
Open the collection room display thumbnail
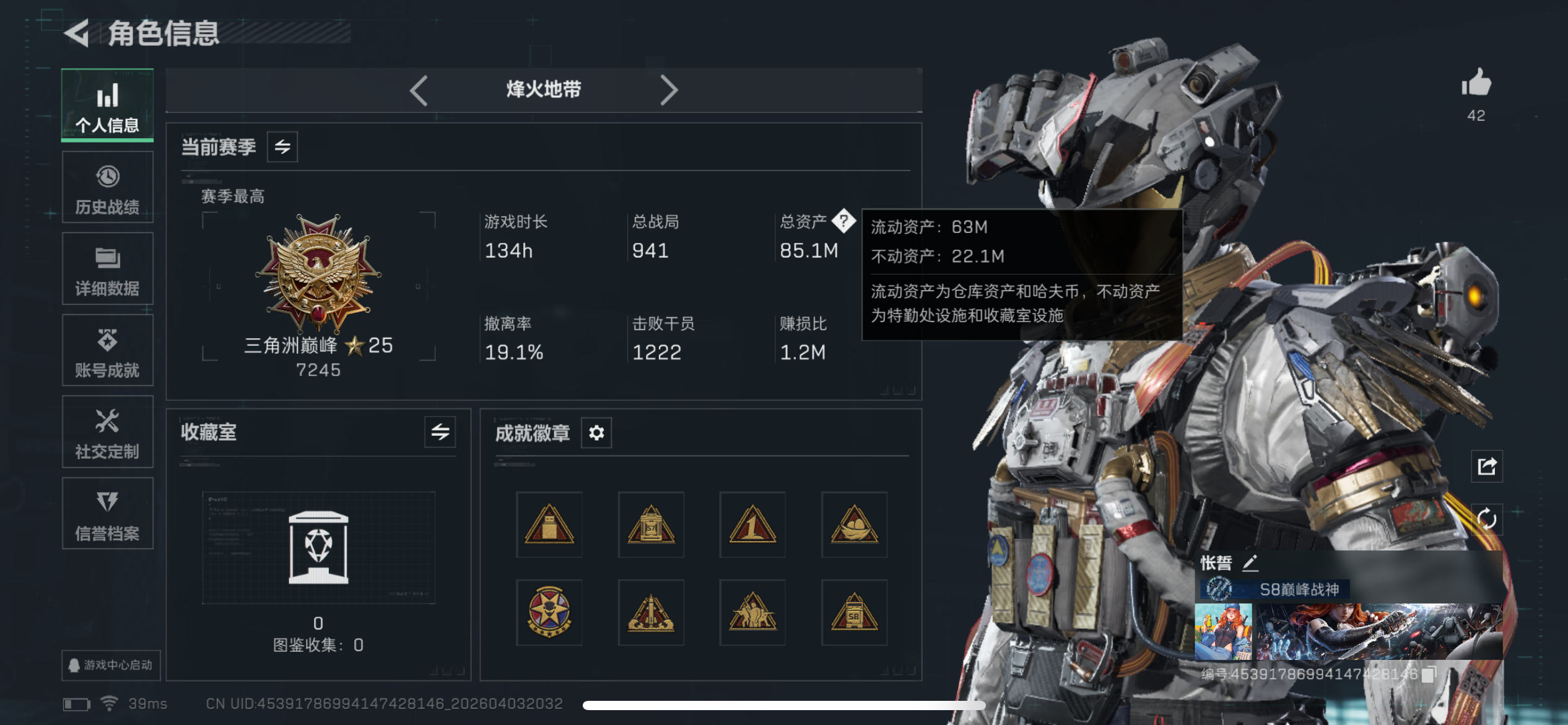coord(318,548)
